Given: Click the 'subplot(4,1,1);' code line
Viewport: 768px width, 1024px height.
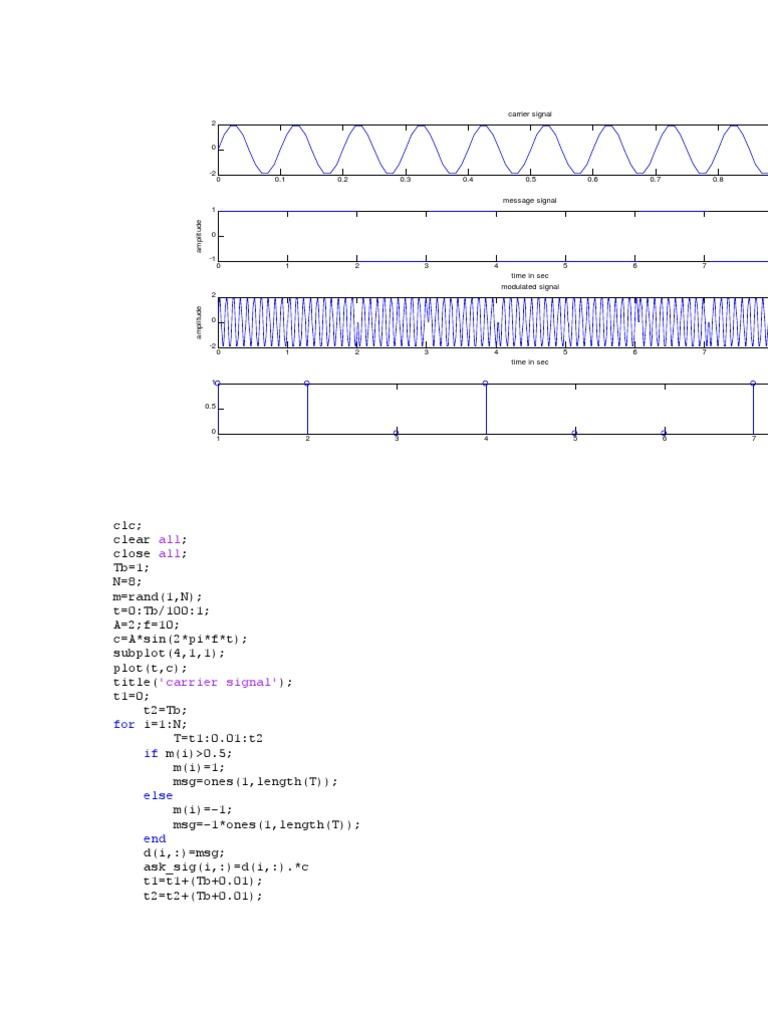Looking at the screenshot, I should tap(168, 653).
